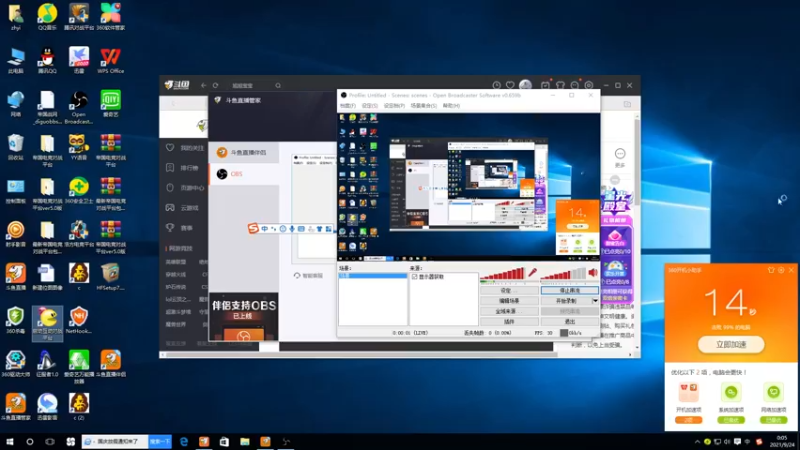Viewport: 800px width, 450px height.
Task: Open the fourth OBS menu ending in (S)
Action: tap(423, 106)
